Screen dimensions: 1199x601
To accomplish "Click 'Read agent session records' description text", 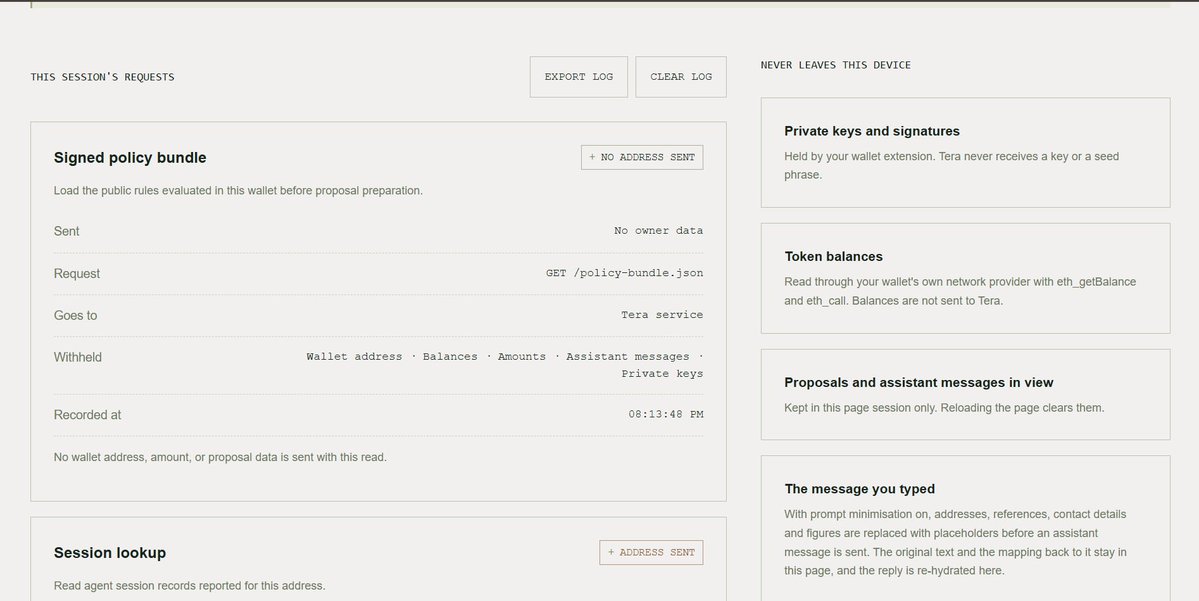I will 190,586.
